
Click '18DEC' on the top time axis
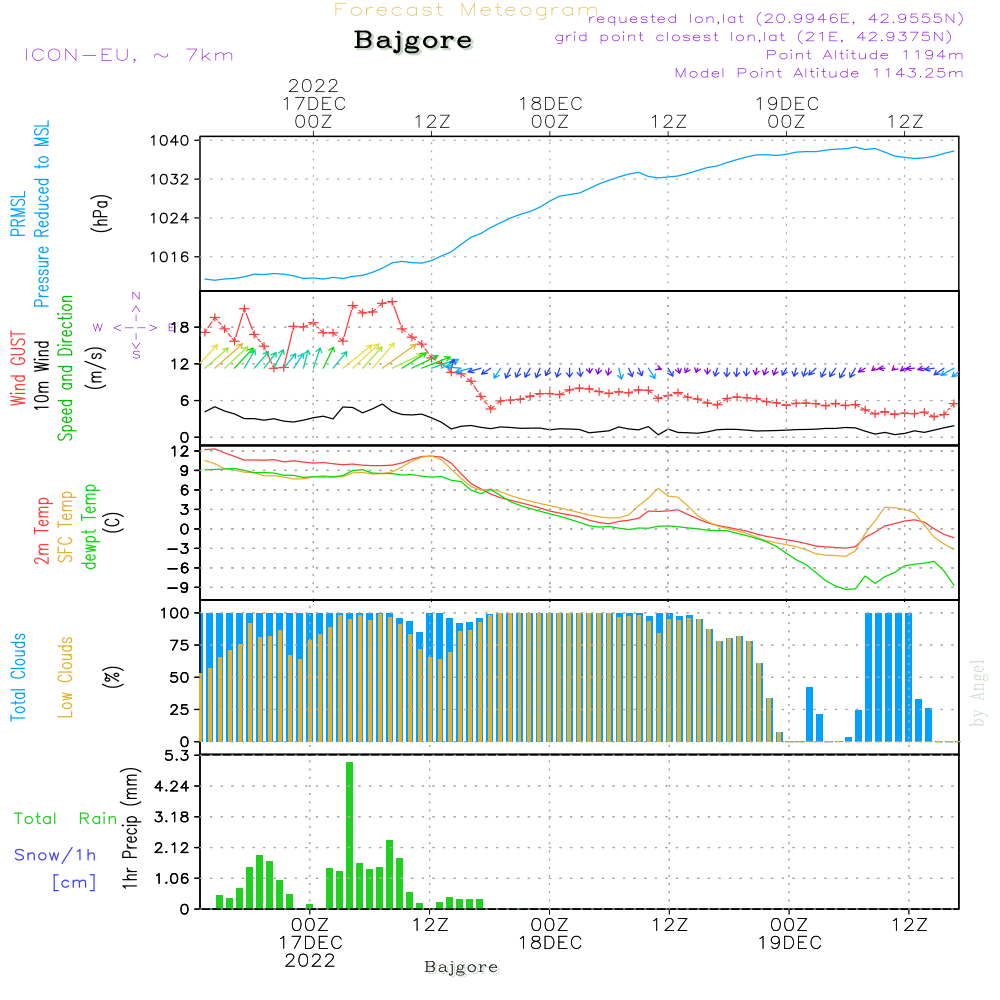[550, 104]
